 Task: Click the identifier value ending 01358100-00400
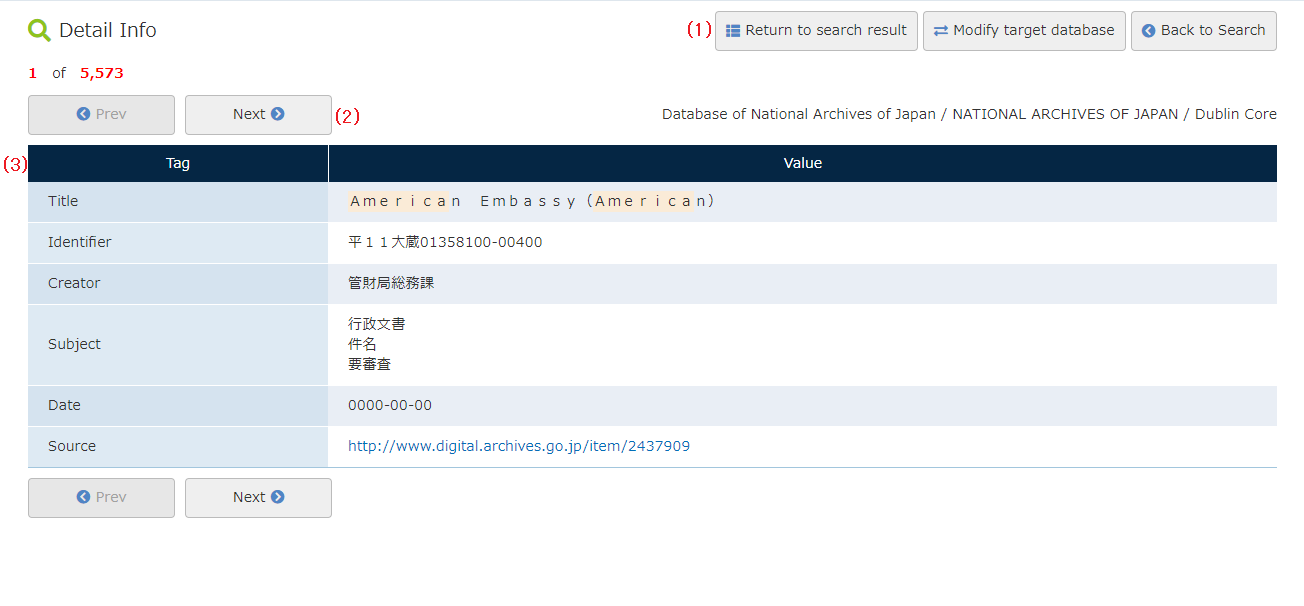pyautogui.click(x=445, y=243)
